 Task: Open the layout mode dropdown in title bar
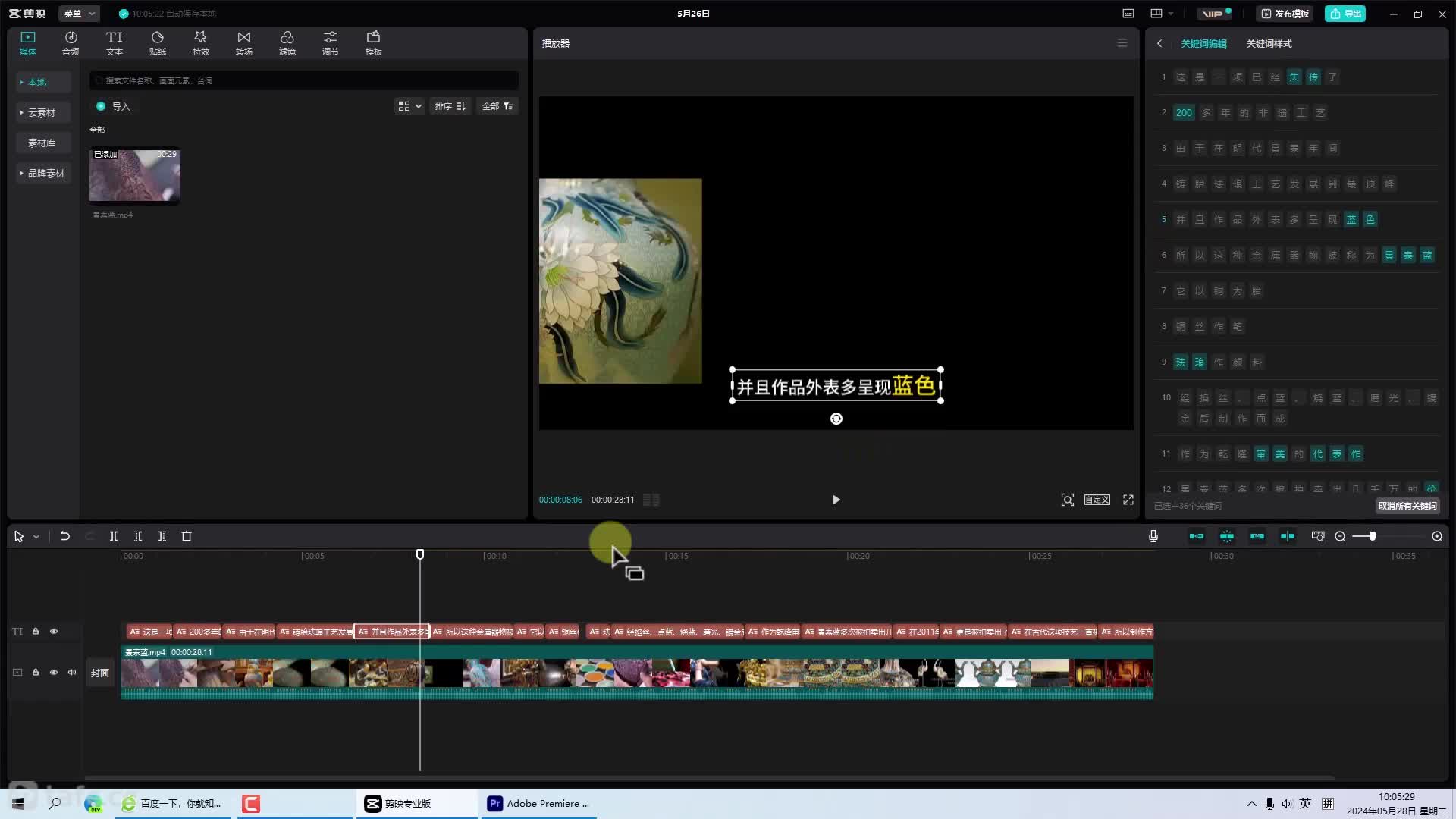pos(1162,14)
